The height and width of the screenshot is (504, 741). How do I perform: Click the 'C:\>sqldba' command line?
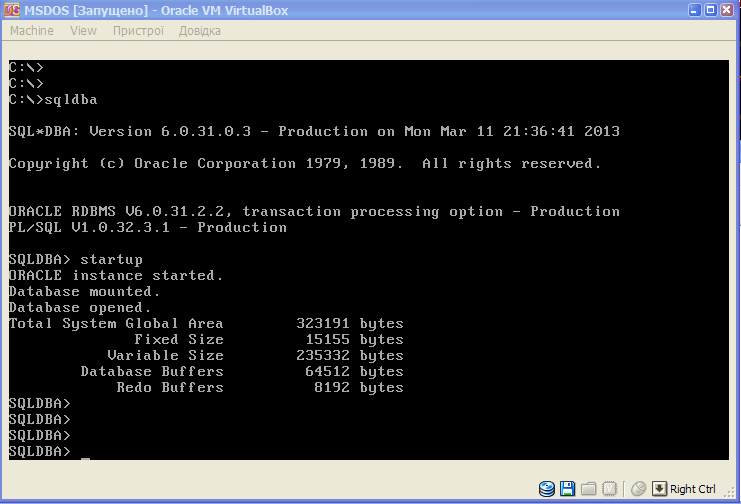53,99
